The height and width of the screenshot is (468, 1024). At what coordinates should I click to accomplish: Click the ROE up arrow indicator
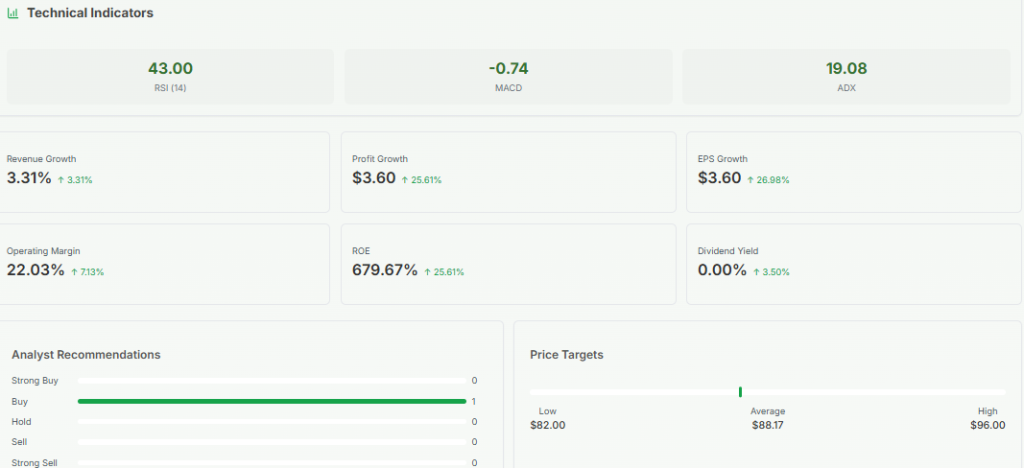coord(427,272)
